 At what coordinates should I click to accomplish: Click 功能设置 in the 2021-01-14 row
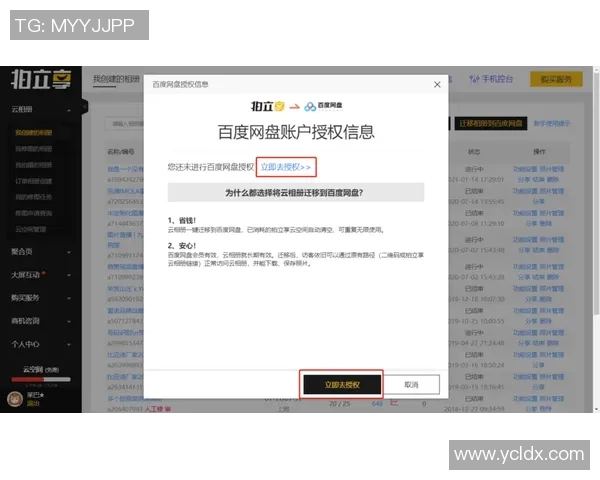525,169
